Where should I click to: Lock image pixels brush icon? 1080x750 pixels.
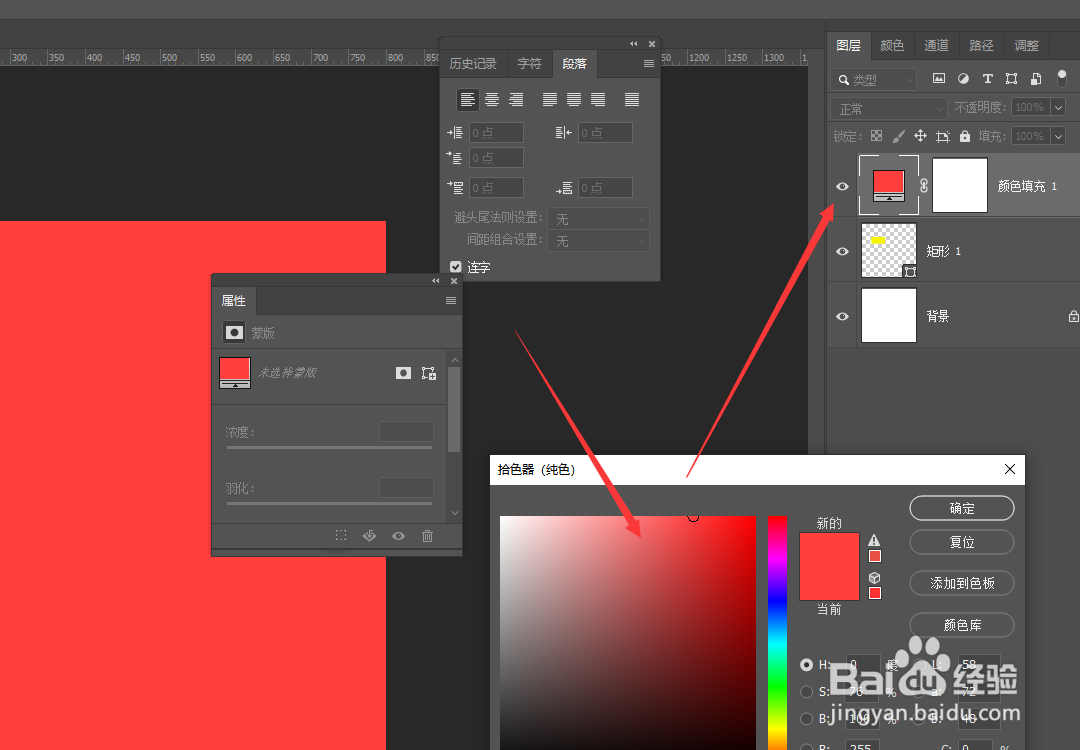[x=898, y=136]
